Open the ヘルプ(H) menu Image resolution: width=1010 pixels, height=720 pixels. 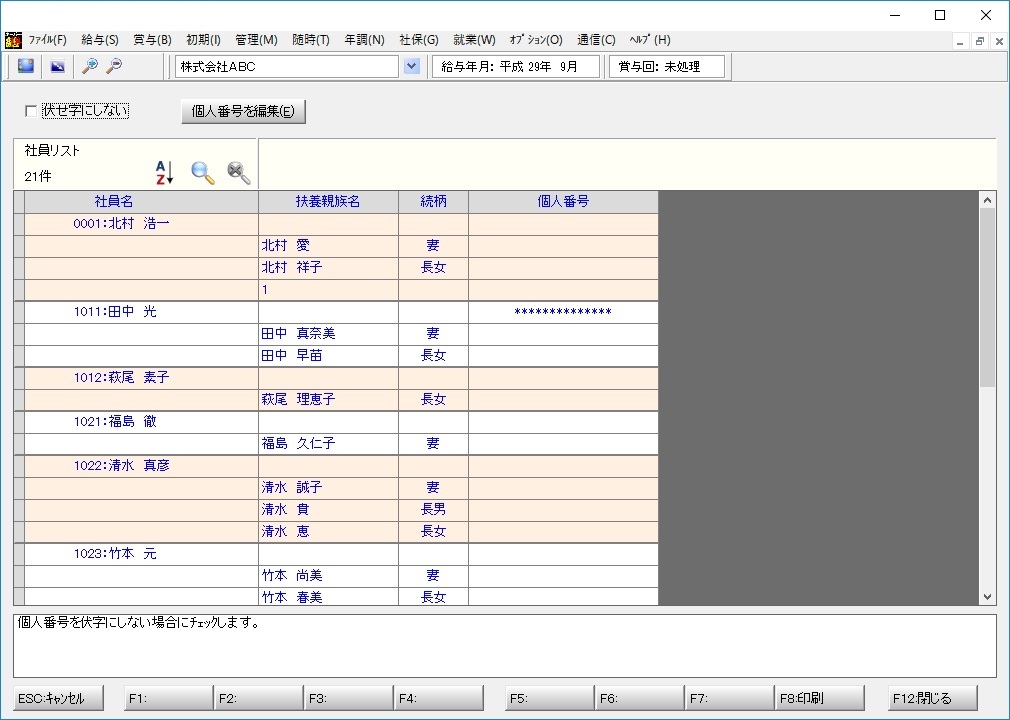click(x=650, y=40)
